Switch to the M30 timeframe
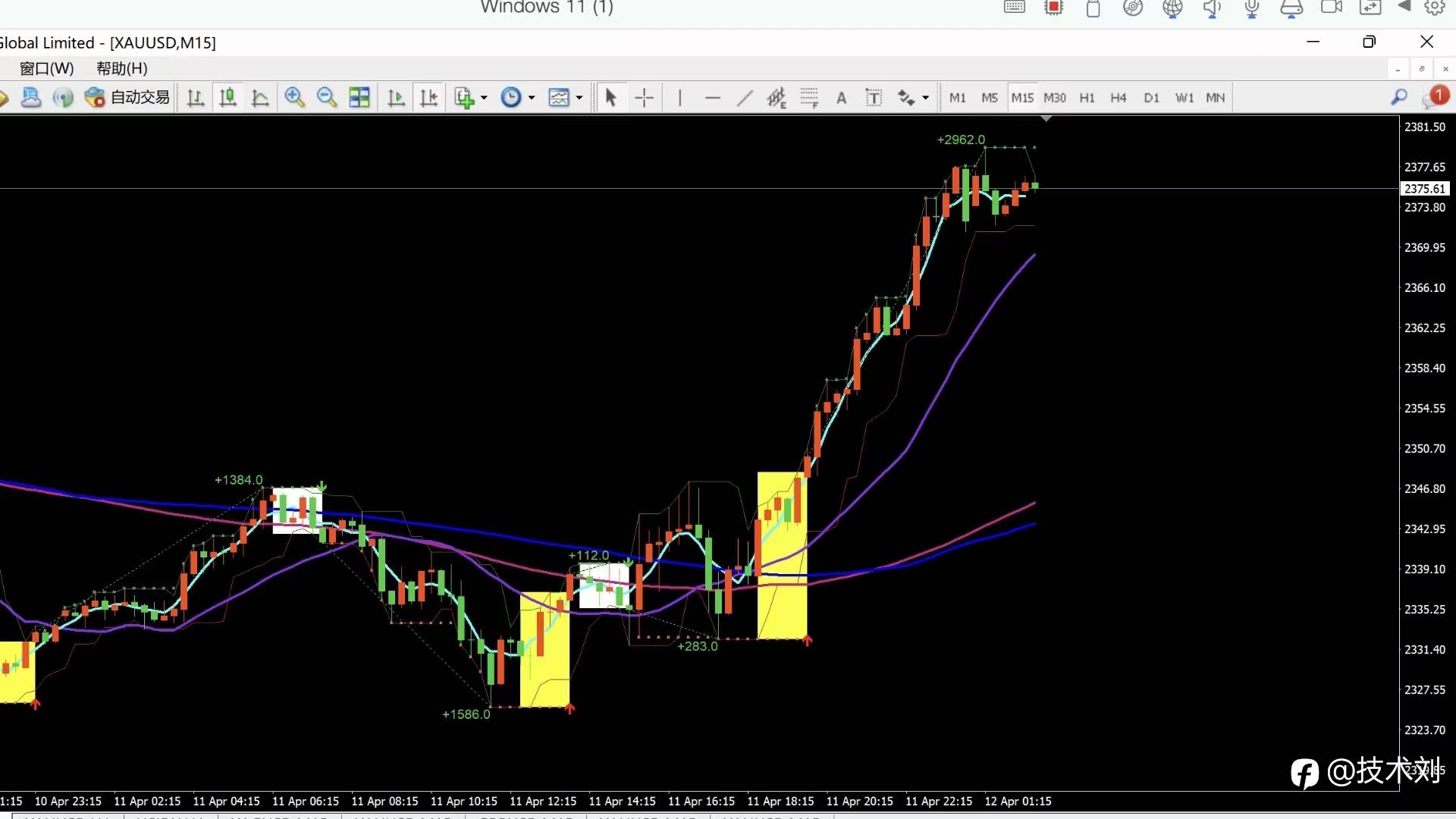Viewport: 1456px width, 819px height. (x=1054, y=97)
